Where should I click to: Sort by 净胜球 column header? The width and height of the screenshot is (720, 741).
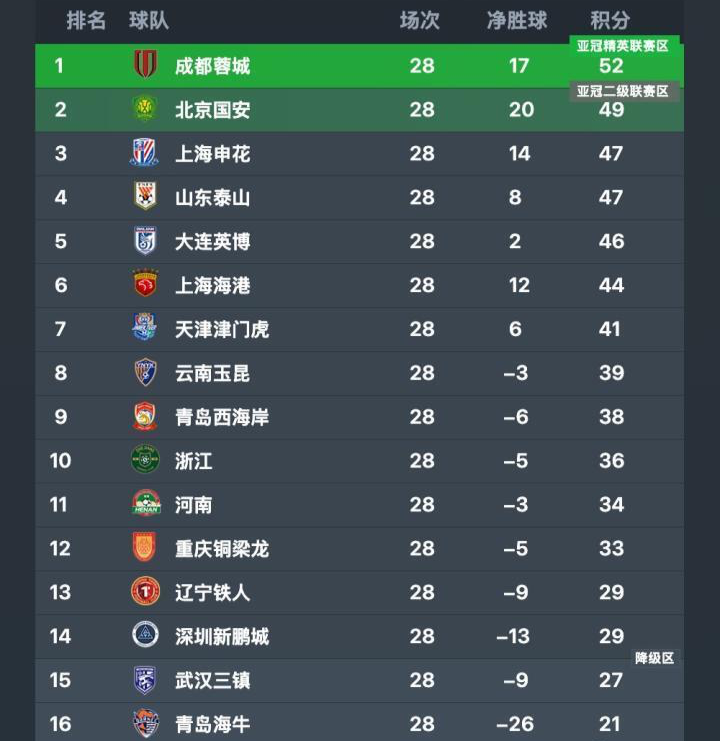click(x=517, y=20)
